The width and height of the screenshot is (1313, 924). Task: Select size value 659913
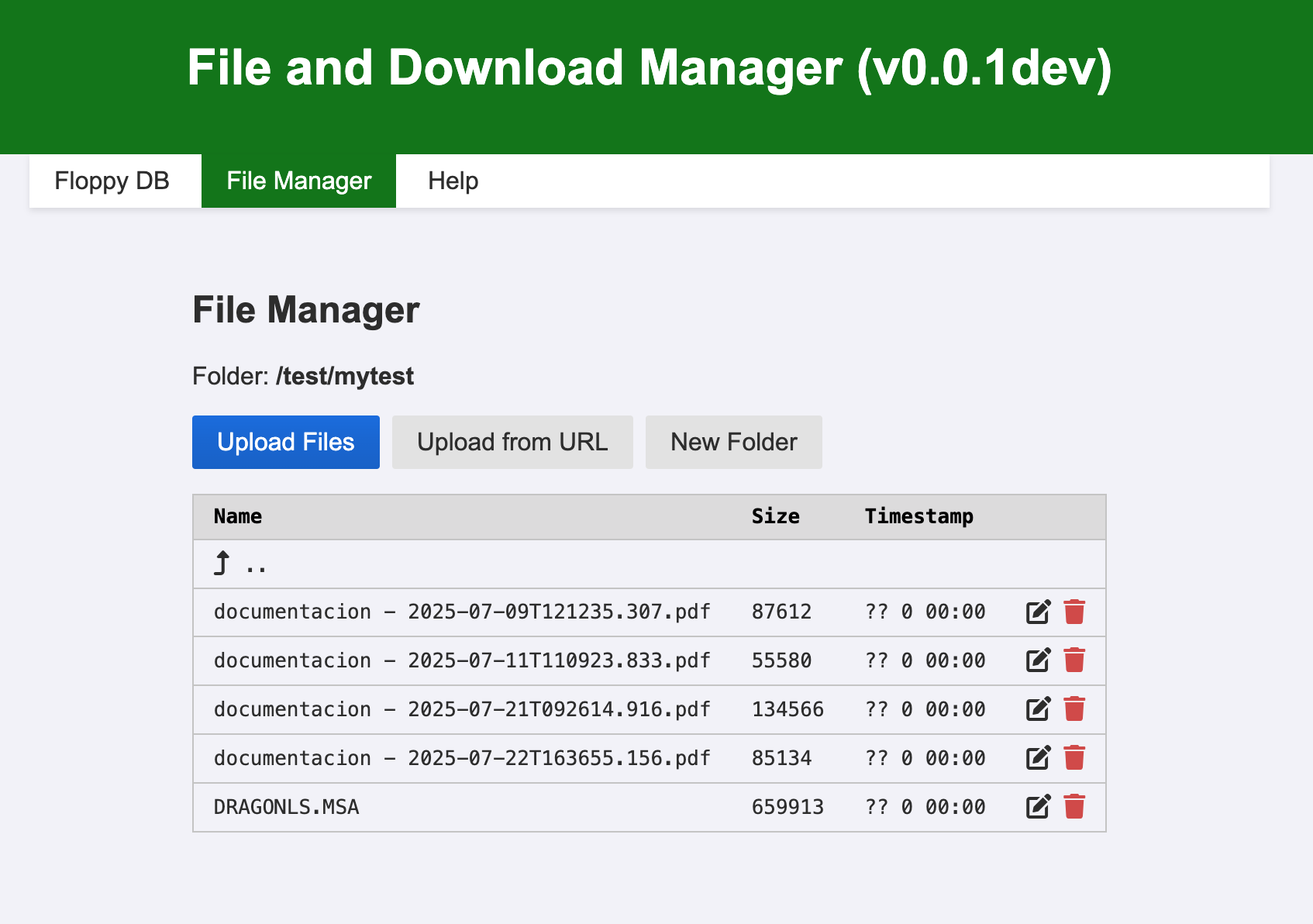click(787, 807)
